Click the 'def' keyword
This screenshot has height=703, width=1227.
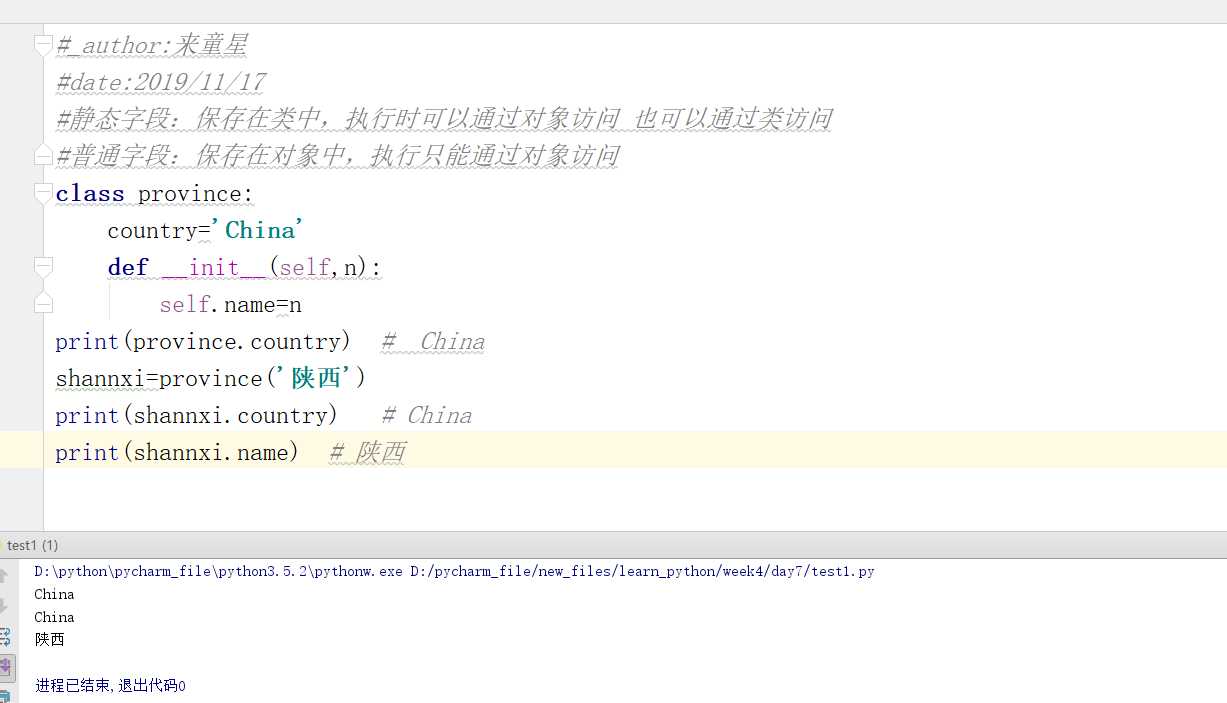tap(128, 267)
